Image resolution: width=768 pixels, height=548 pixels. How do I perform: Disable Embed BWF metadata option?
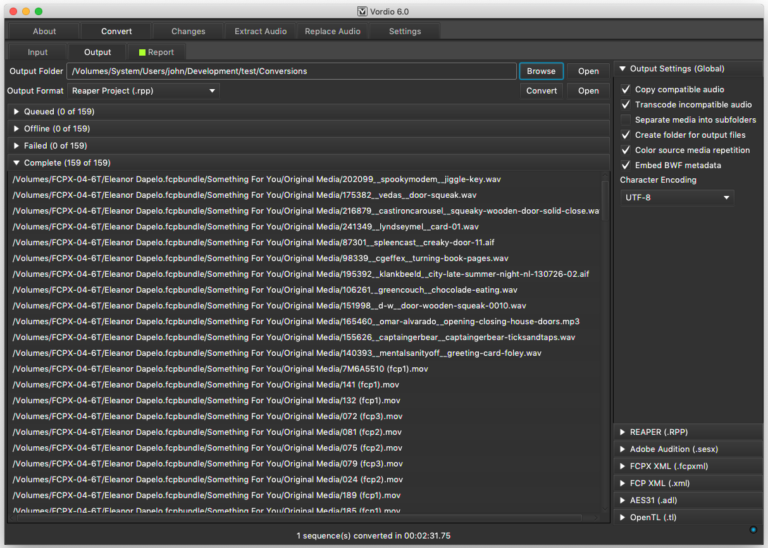[626, 164]
